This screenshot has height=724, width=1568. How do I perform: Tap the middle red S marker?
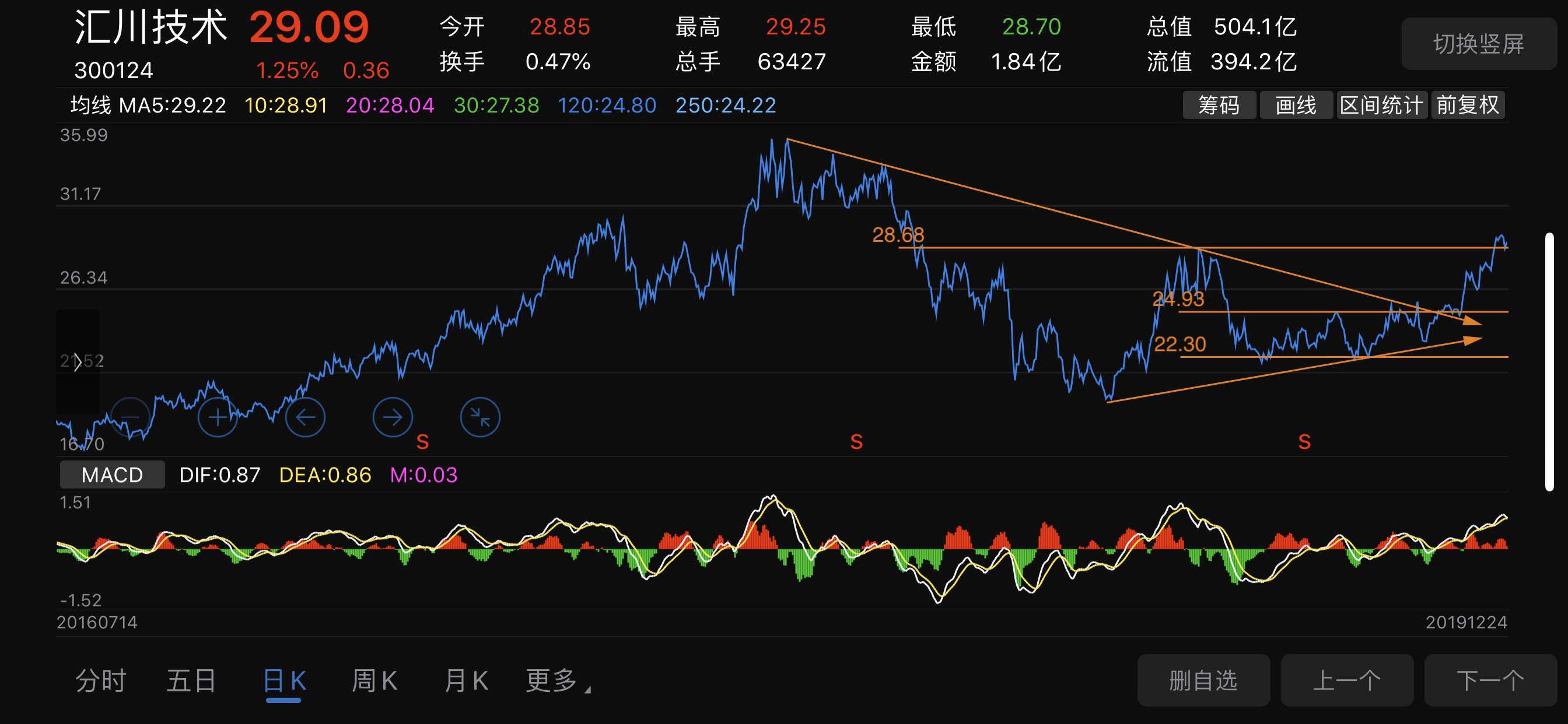coord(856,442)
